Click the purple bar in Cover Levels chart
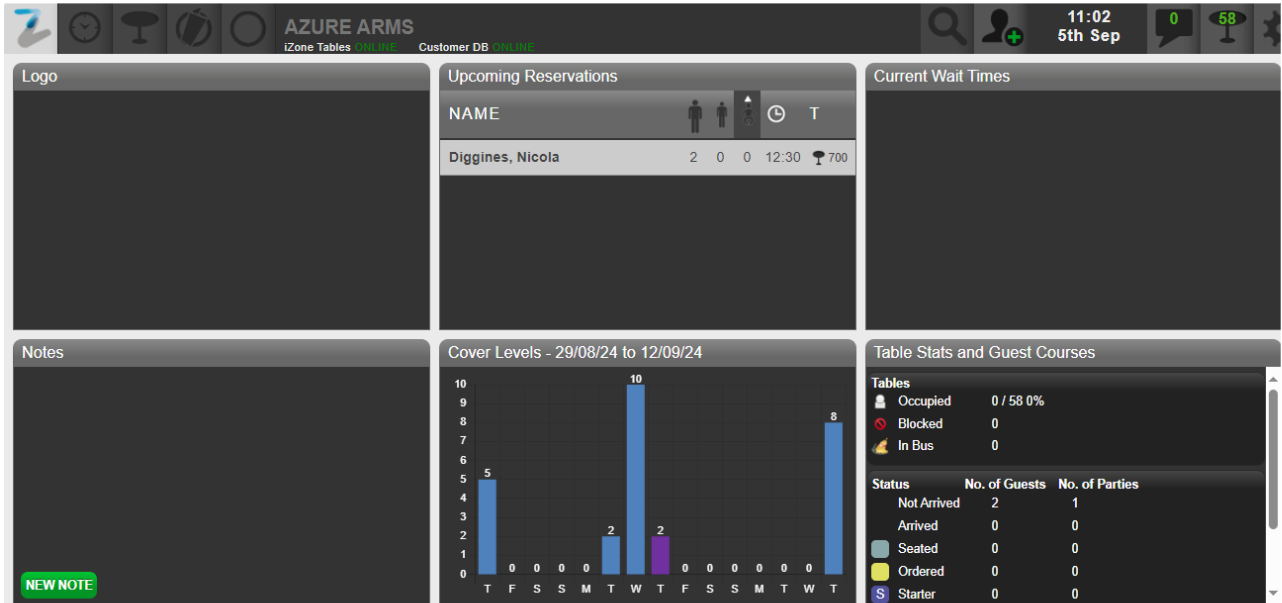Viewport: 1282px width, 603px height. coord(660,555)
